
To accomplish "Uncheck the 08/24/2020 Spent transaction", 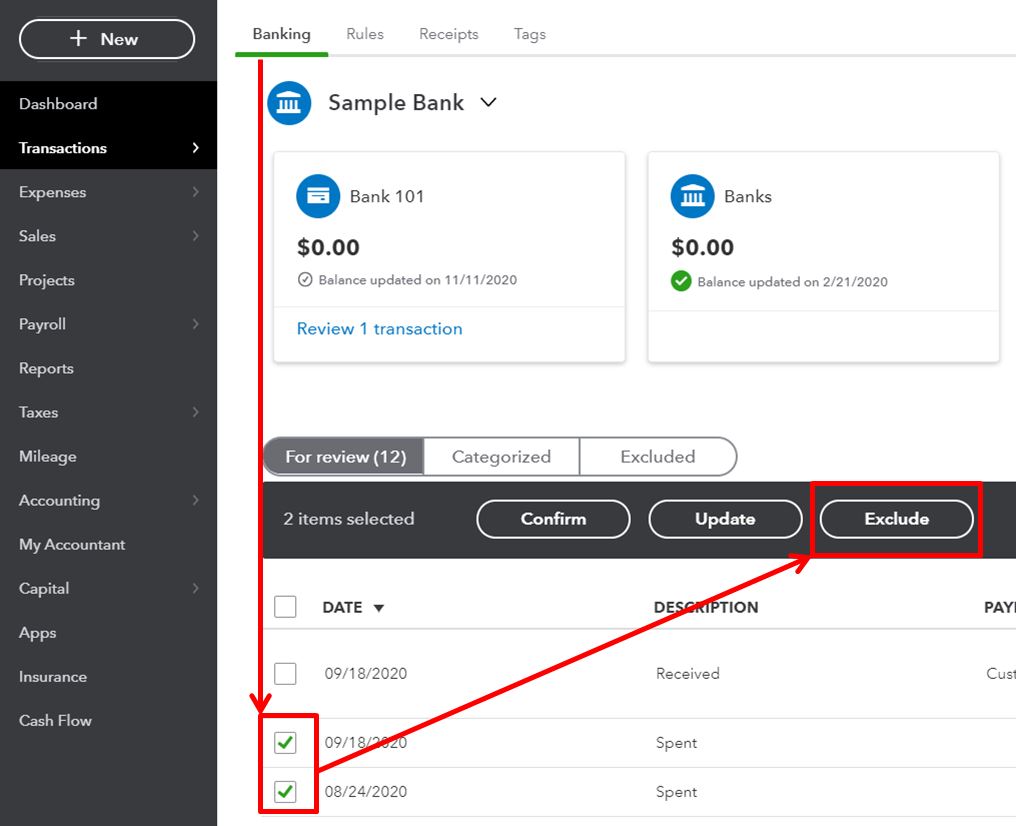I will tap(285, 792).
